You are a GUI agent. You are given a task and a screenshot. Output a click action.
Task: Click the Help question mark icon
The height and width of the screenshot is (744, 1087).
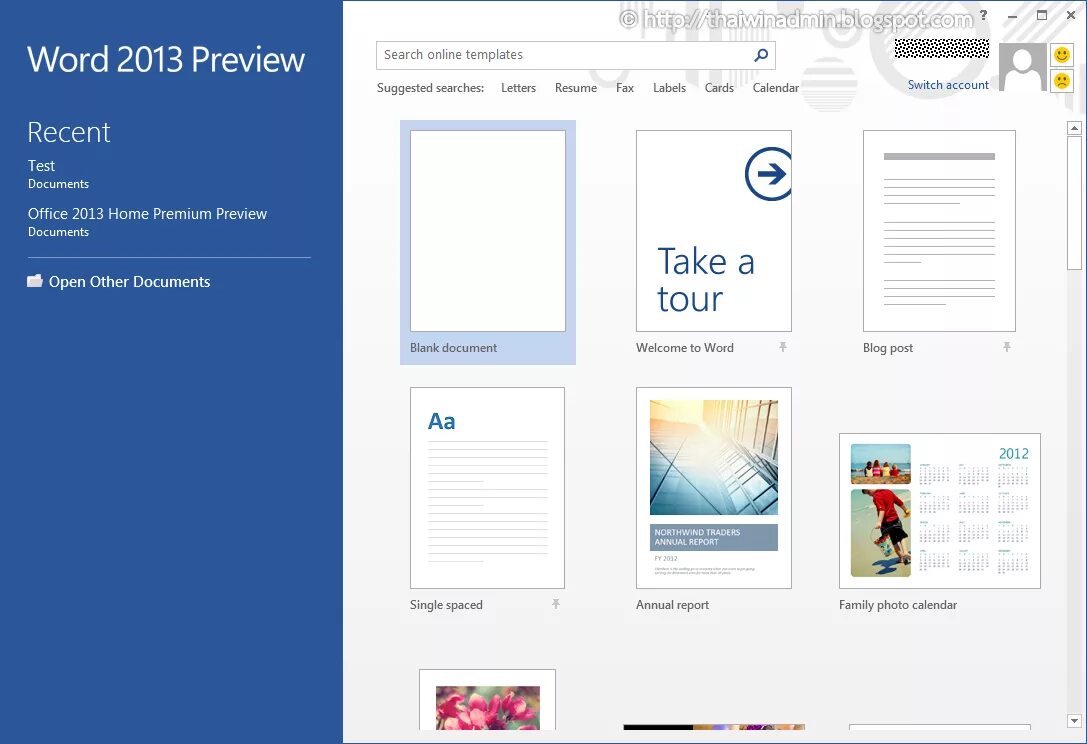(x=982, y=16)
